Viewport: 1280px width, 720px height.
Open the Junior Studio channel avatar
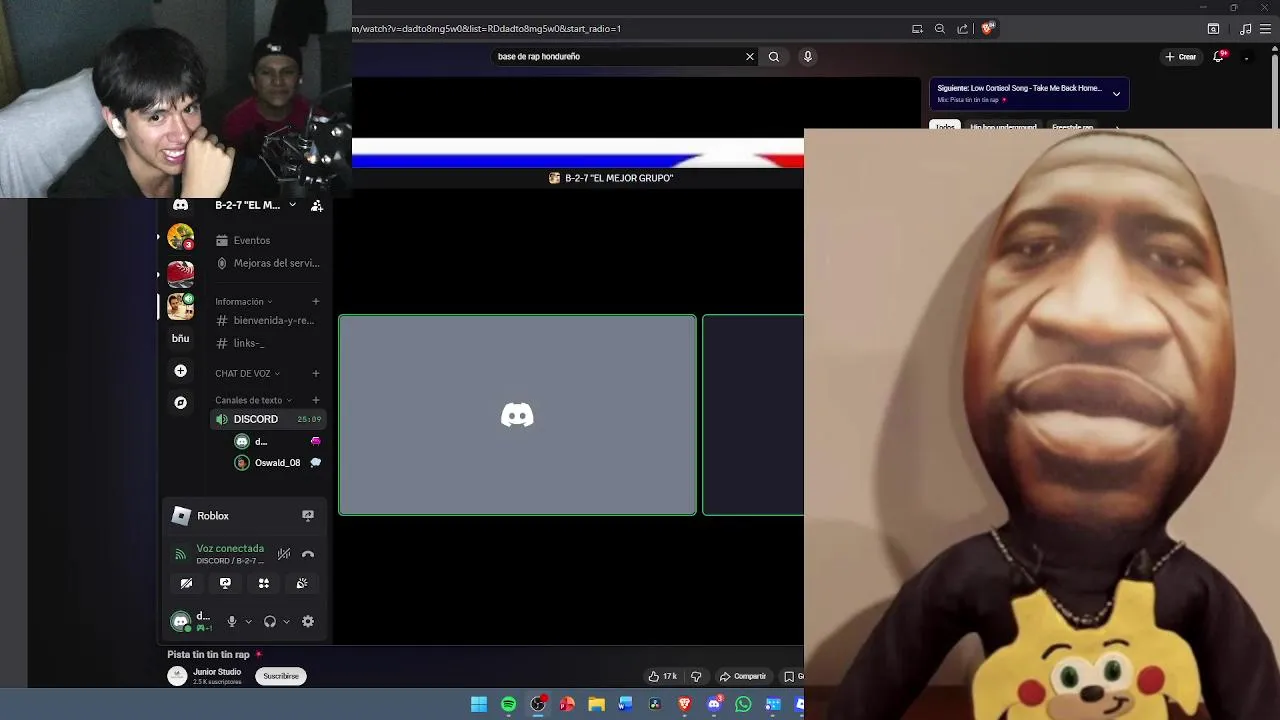177,676
